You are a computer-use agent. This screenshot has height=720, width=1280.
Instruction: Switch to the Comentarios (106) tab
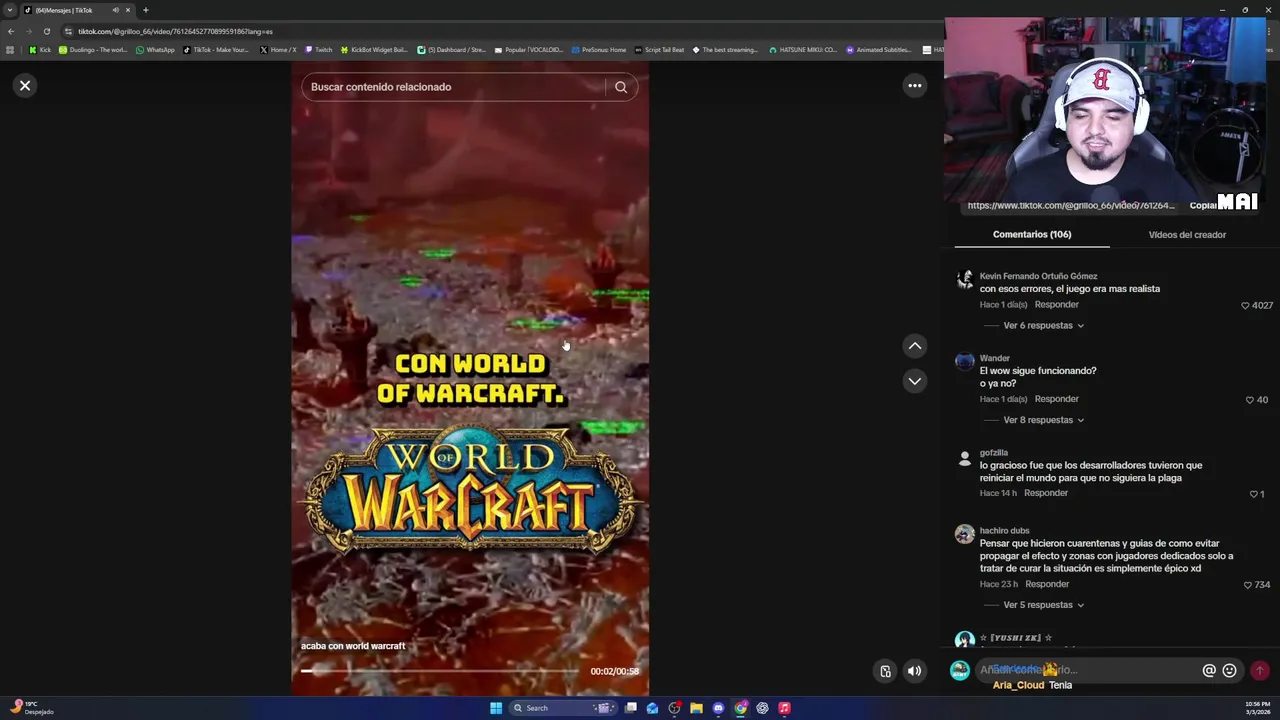click(1032, 234)
